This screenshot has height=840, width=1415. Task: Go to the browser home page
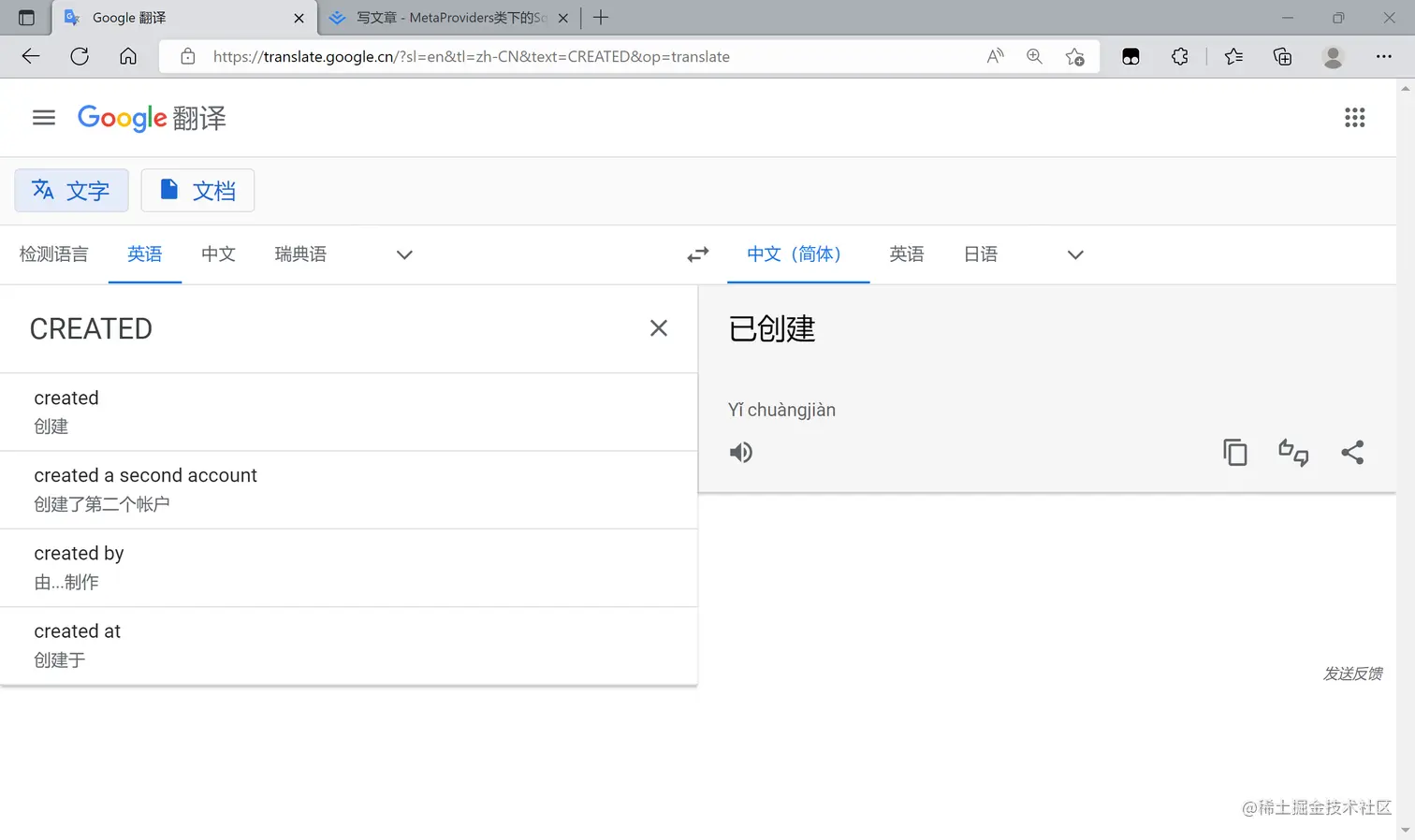click(x=128, y=56)
